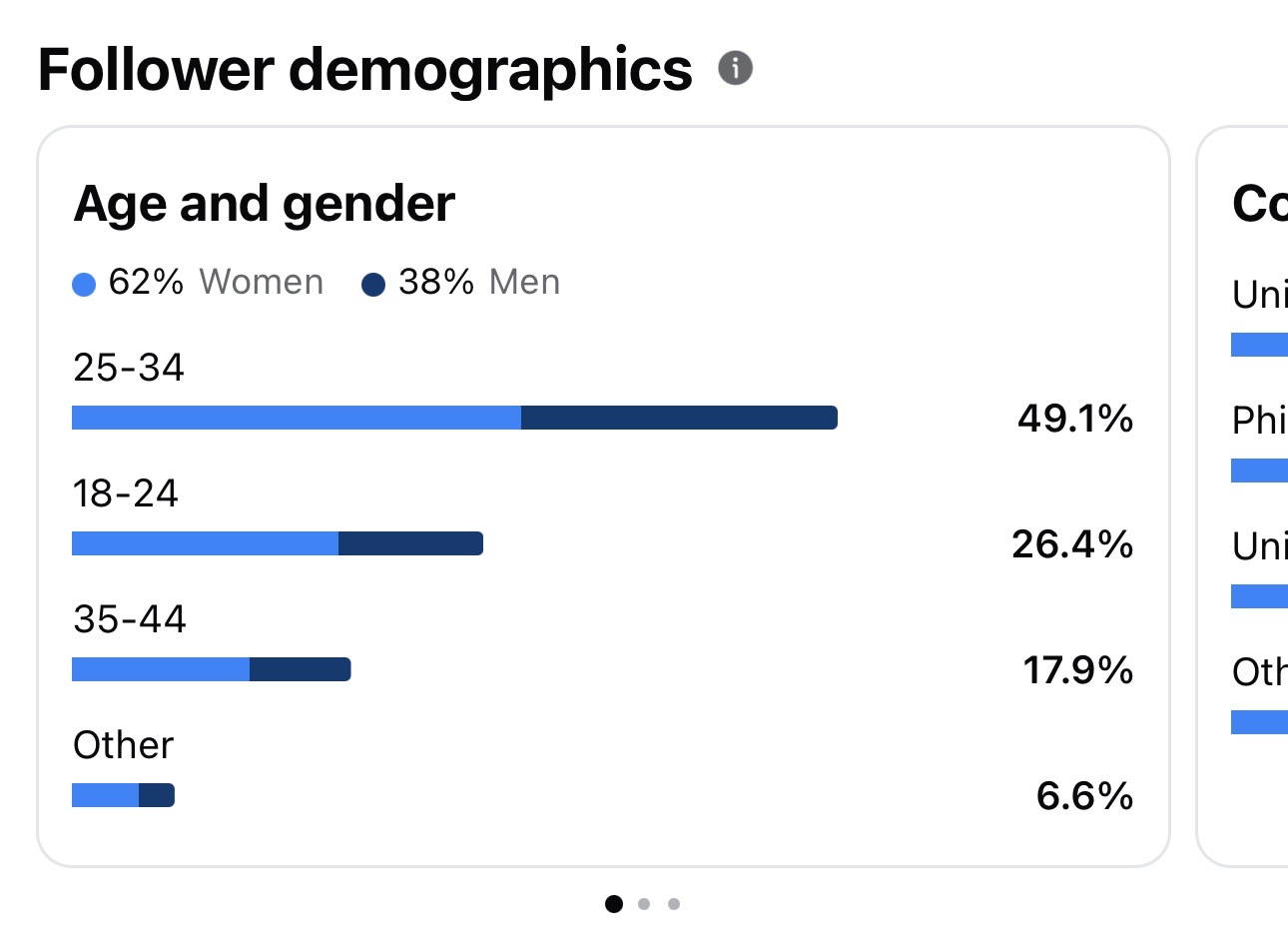Click the Other age group bar

click(x=123, y=795)
